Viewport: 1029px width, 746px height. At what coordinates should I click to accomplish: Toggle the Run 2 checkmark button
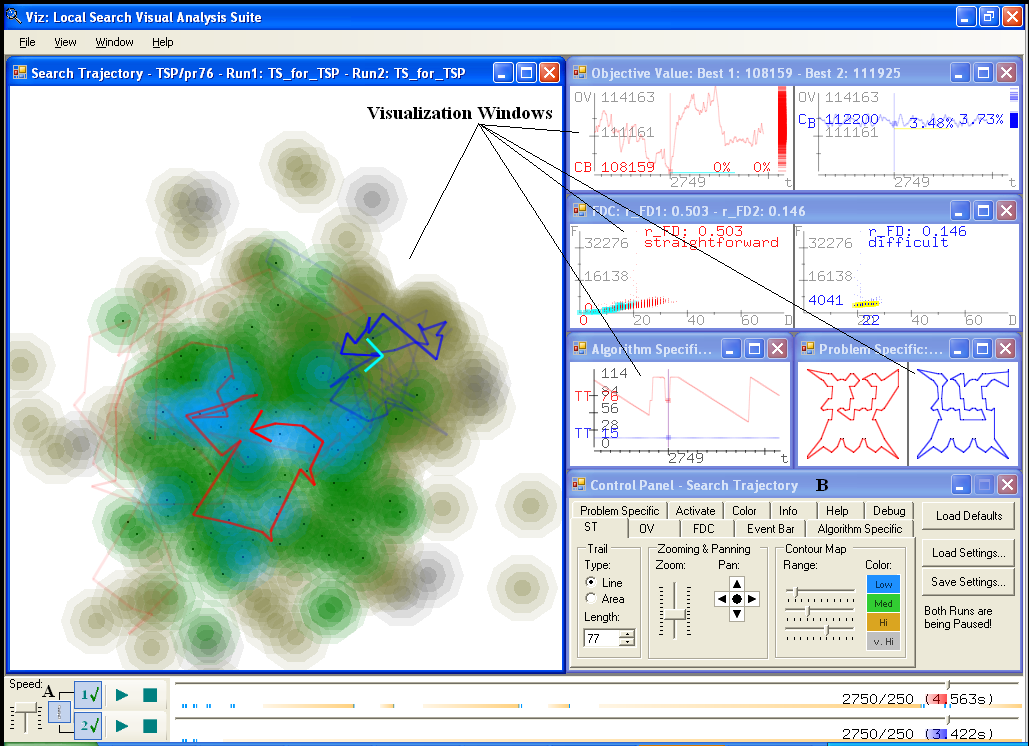point(88,726)
